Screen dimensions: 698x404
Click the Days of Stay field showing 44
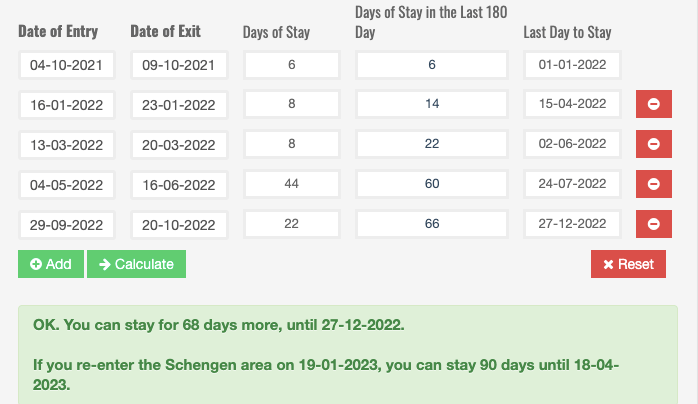292,184
